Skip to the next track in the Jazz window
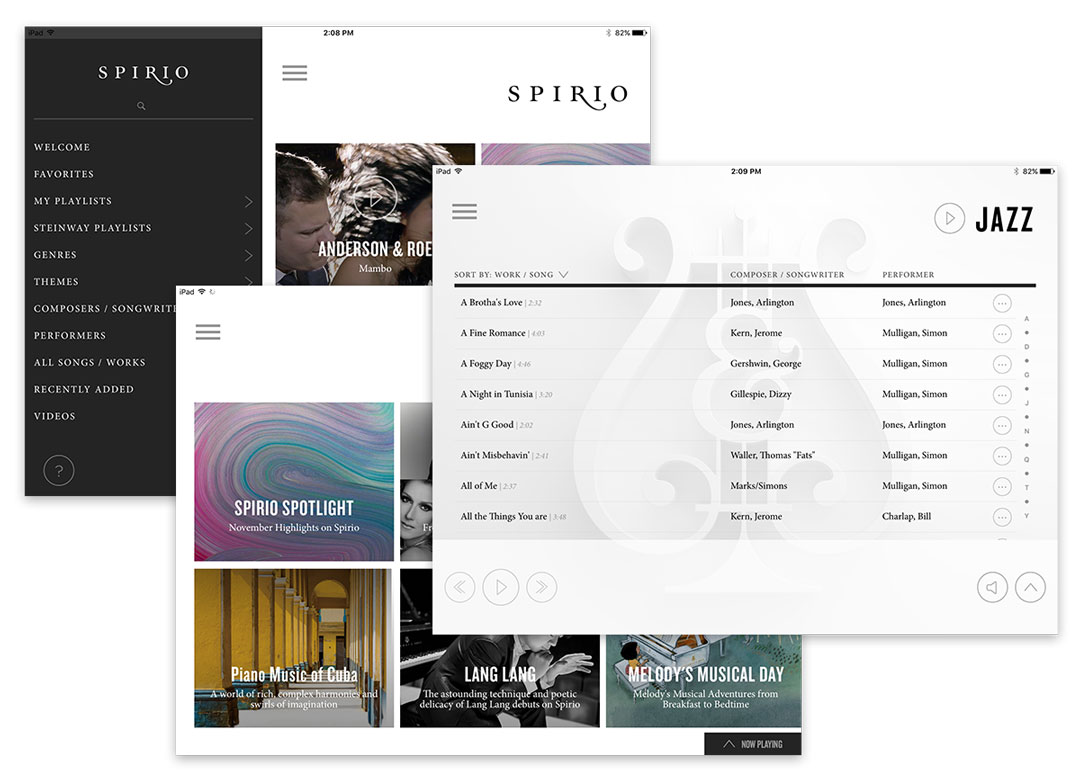This screenshot has width=1080, height=779. click(541, 588)
